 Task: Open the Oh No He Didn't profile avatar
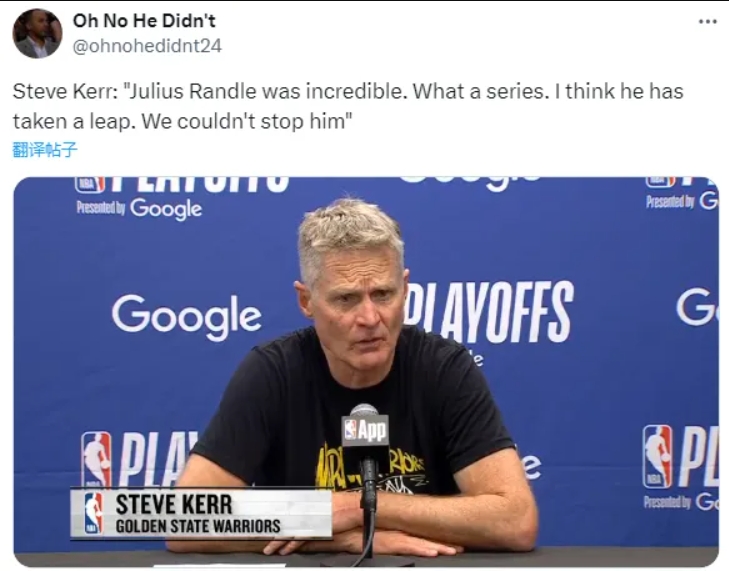[37, 33]
